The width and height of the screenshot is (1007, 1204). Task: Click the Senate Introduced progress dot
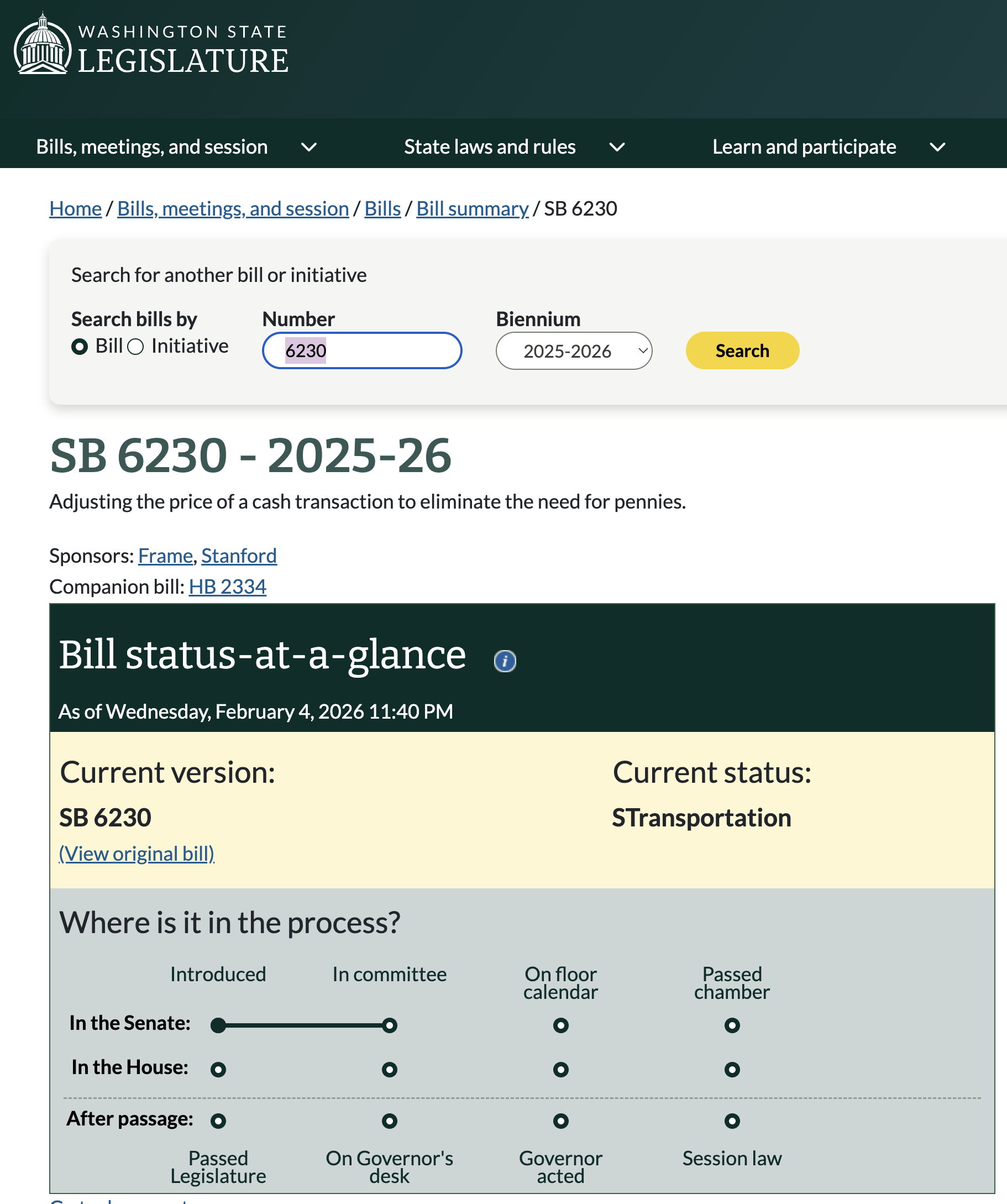218,1025
